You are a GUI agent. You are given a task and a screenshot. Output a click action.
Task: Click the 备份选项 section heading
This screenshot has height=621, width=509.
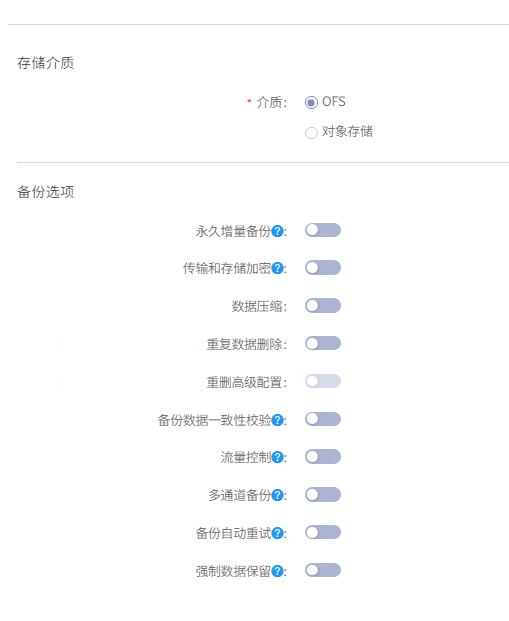(46, 192)
